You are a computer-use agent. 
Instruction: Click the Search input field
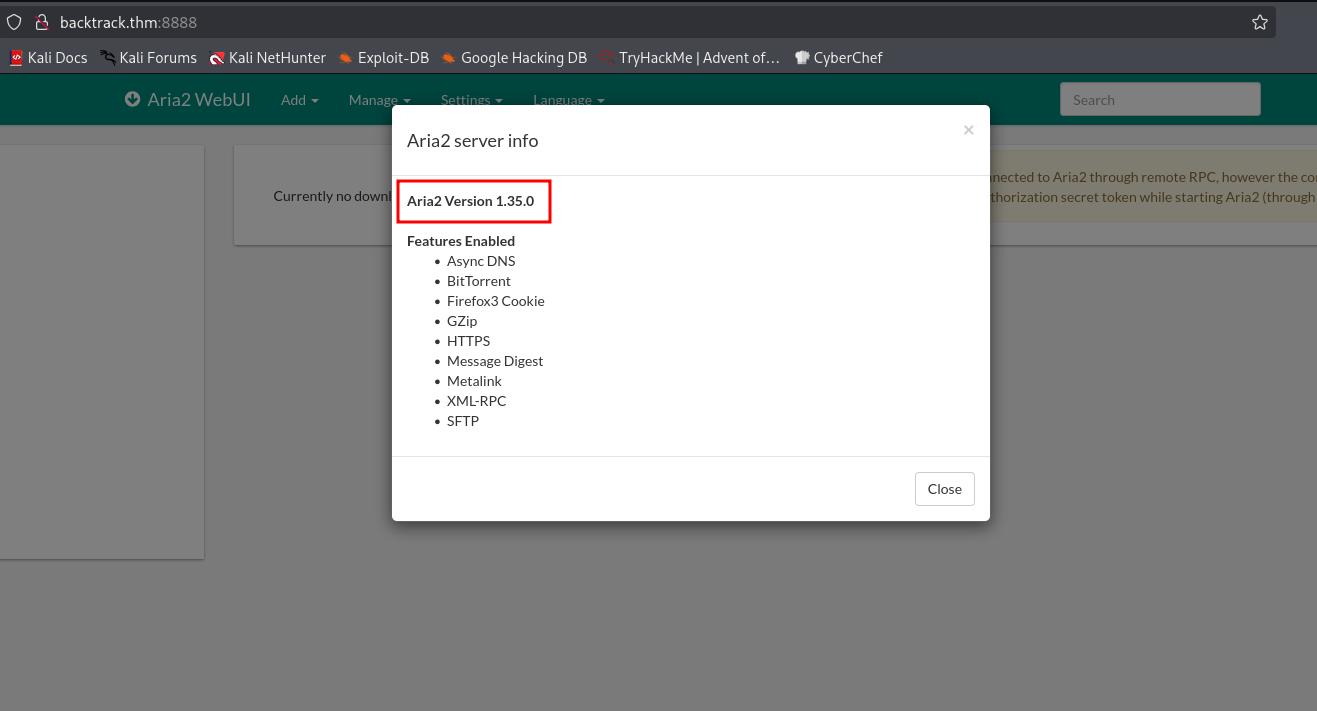pyautogui.click(x=1159, y=100)
